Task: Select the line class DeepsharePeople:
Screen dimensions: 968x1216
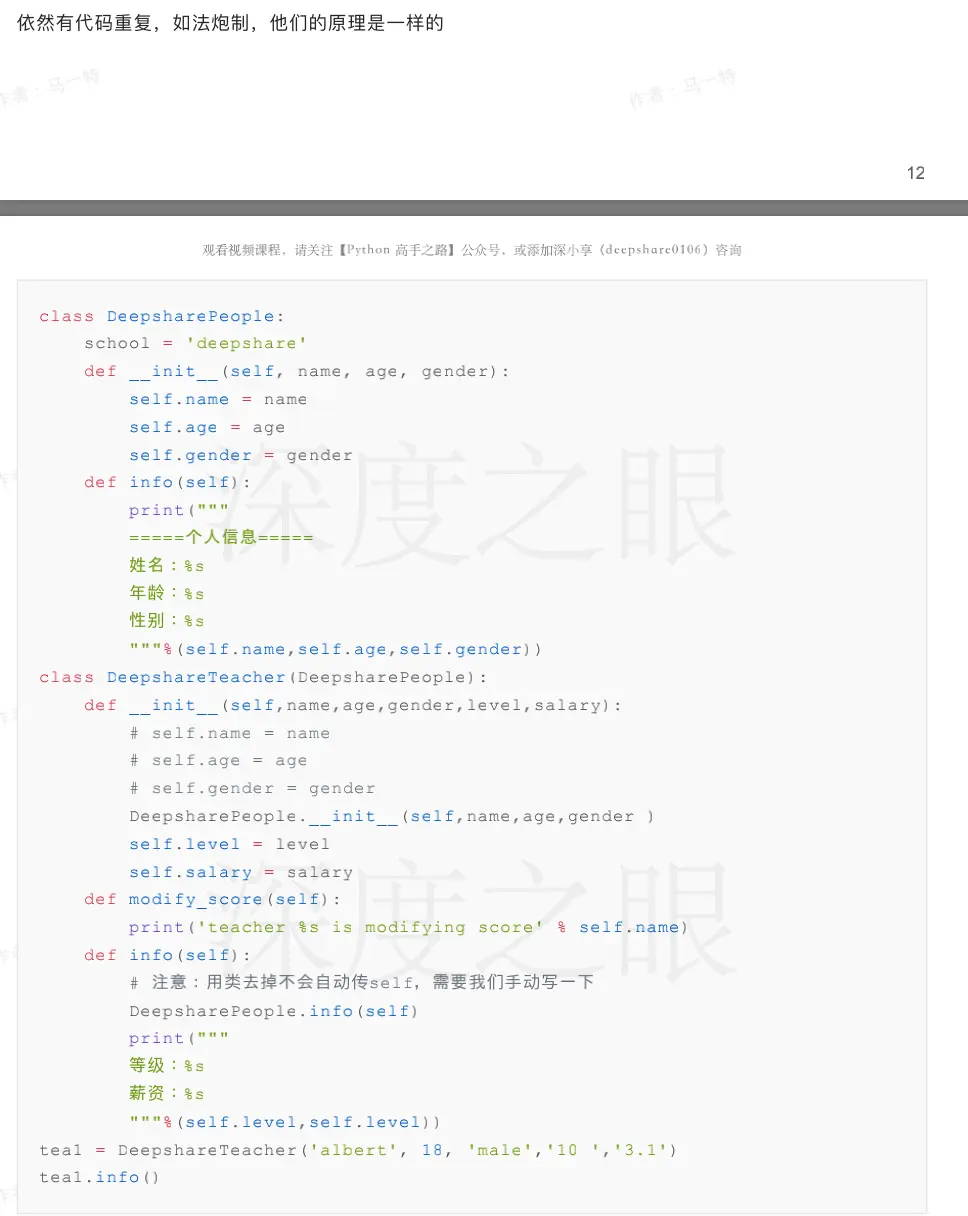Action: 162,316
